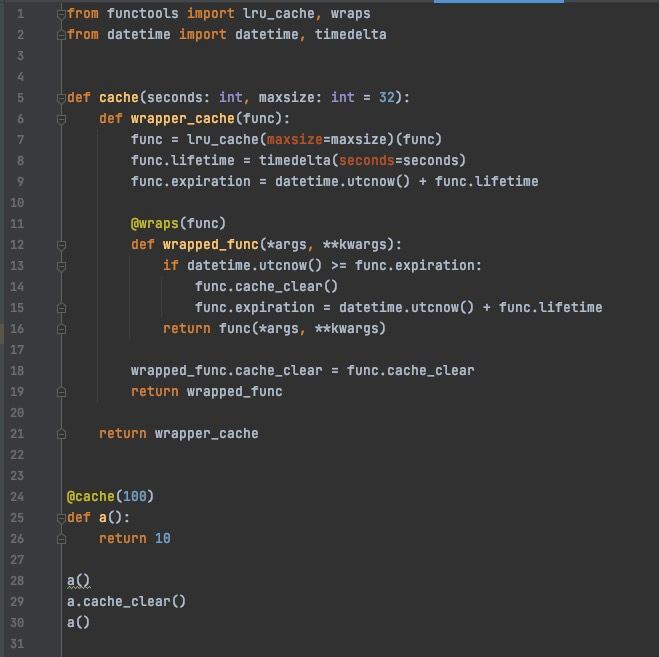Screen dimensions: 659x657
Task: Collapse the def cache function at line 5
Action: coord(61,98)
